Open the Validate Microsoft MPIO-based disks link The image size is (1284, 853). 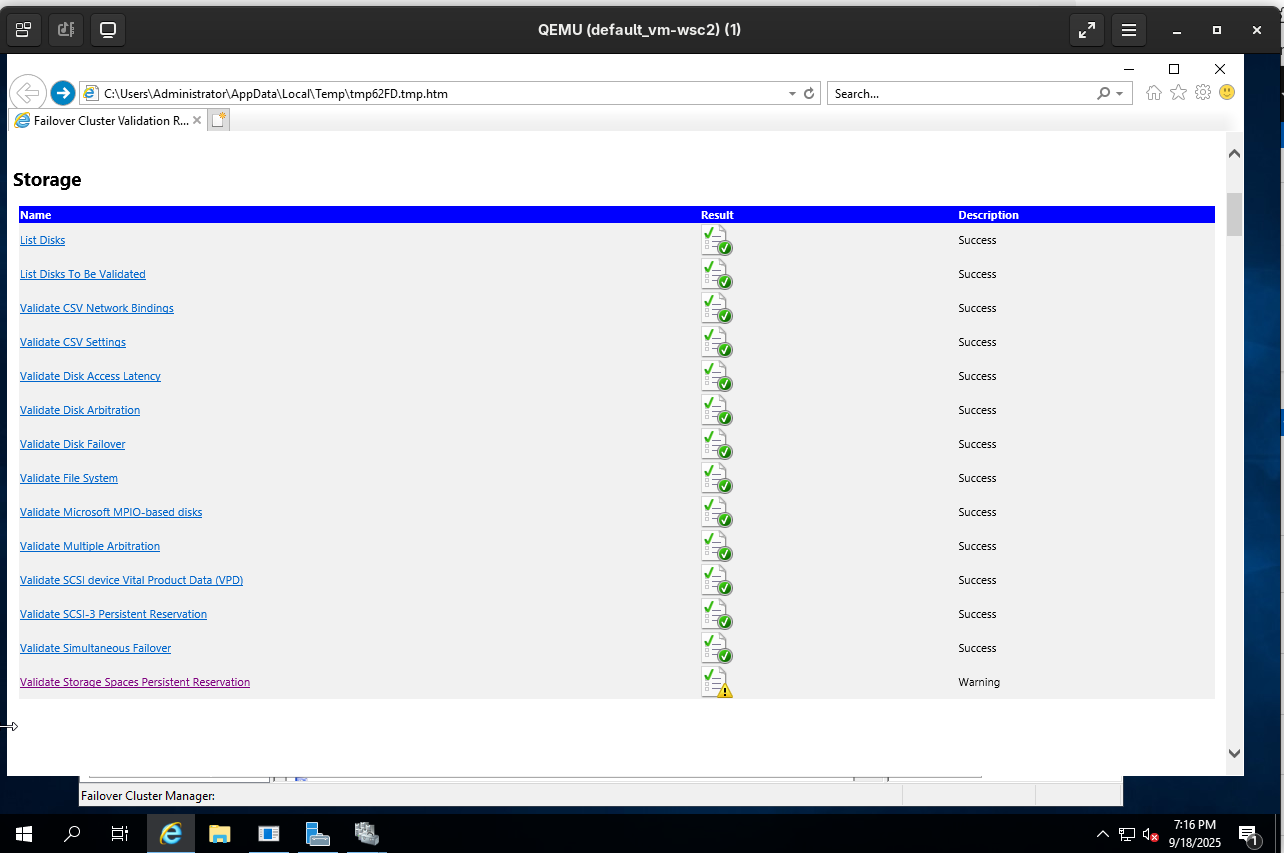click(x=111, y=512)
